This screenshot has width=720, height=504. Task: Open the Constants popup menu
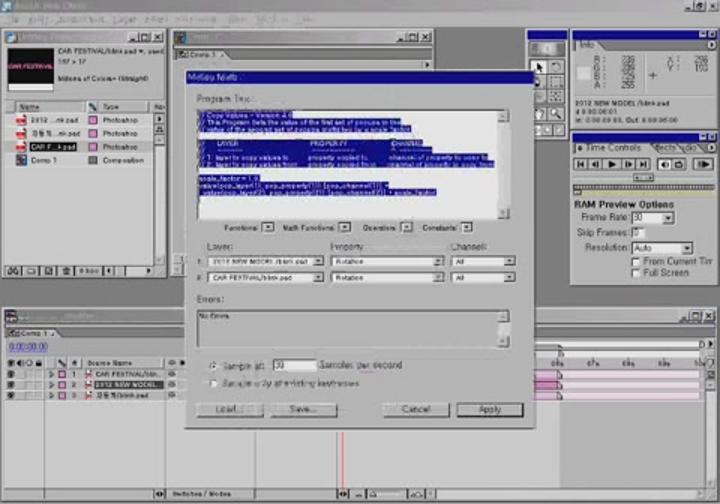(467, 227)
